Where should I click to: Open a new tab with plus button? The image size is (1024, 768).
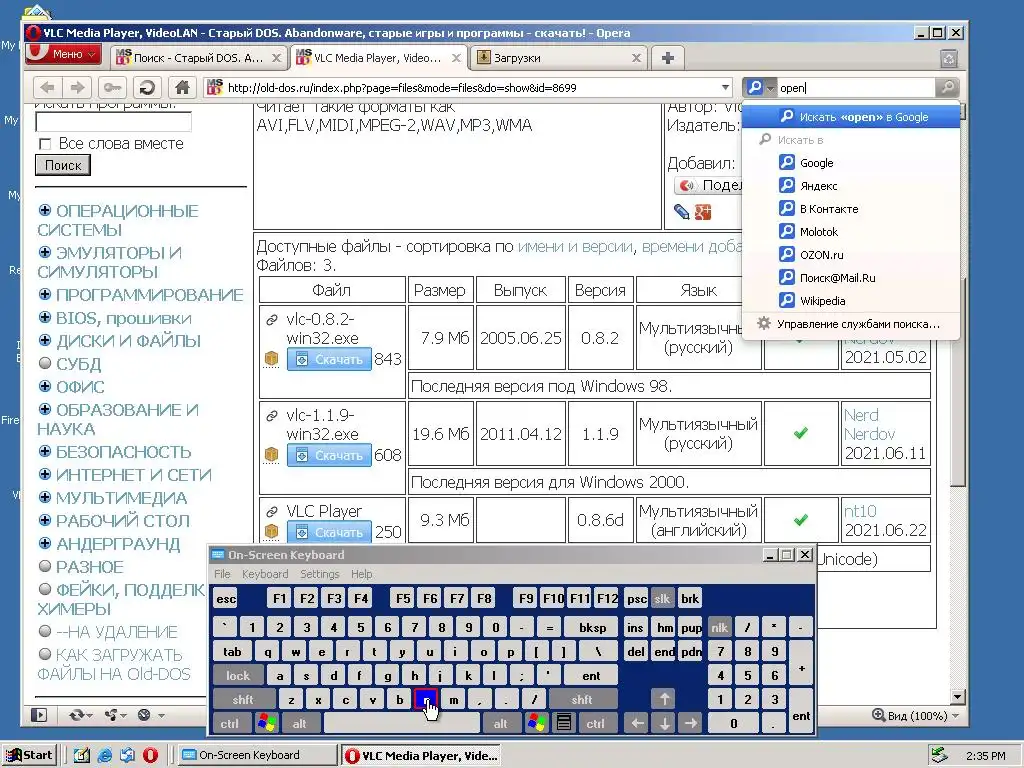click(667, 58)
